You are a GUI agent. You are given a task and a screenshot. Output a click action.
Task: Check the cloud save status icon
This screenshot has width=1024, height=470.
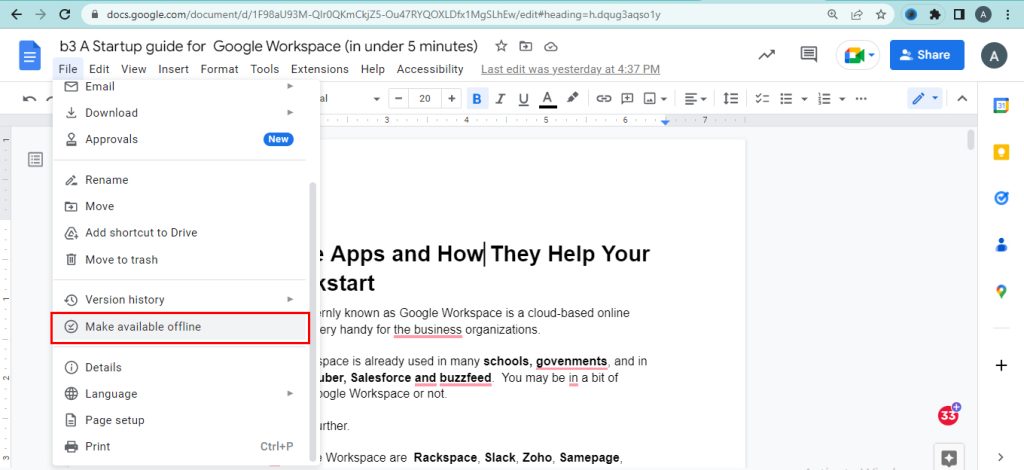point(551,46)
